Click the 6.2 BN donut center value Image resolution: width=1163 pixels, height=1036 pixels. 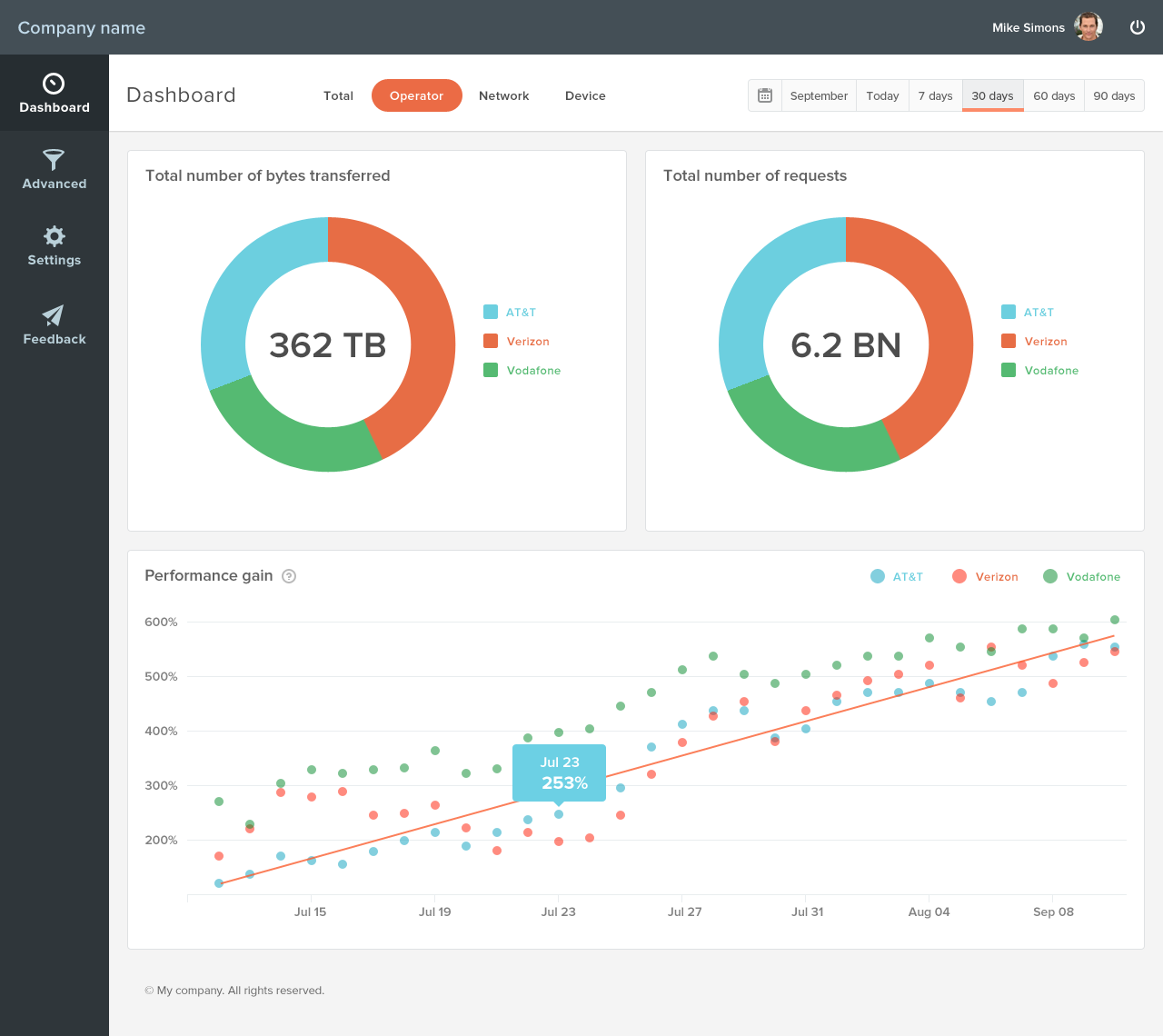pyautogui.click(x=846, y=345)
